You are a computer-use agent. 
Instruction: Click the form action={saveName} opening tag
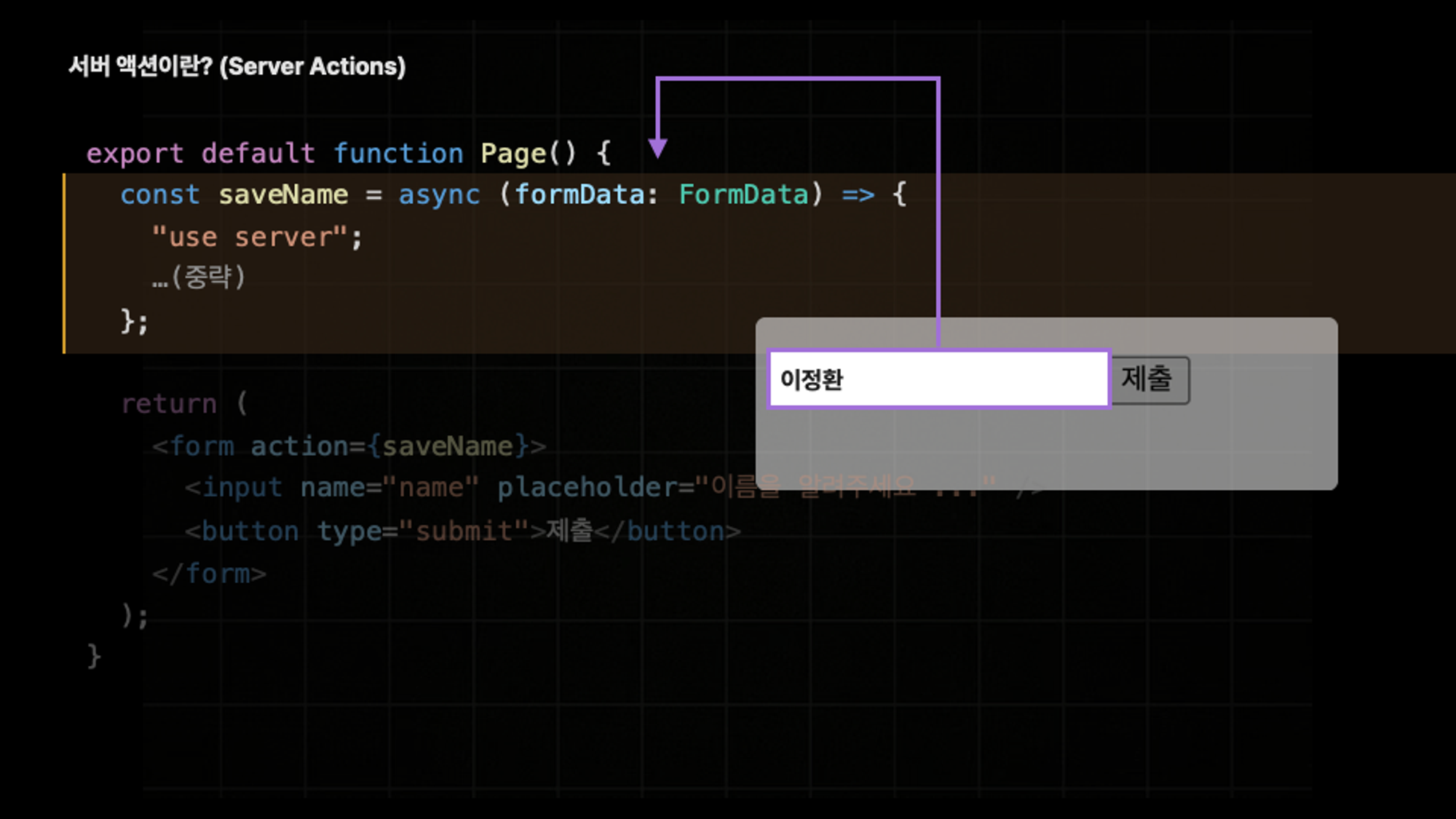pos(349,446)
